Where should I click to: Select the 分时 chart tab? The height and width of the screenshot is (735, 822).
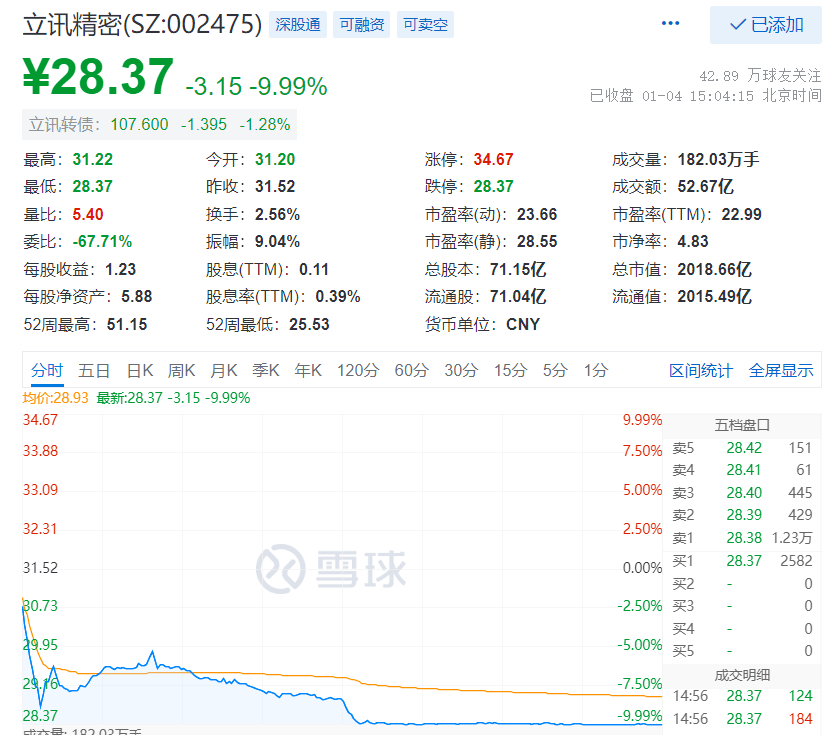coord(47,370)
